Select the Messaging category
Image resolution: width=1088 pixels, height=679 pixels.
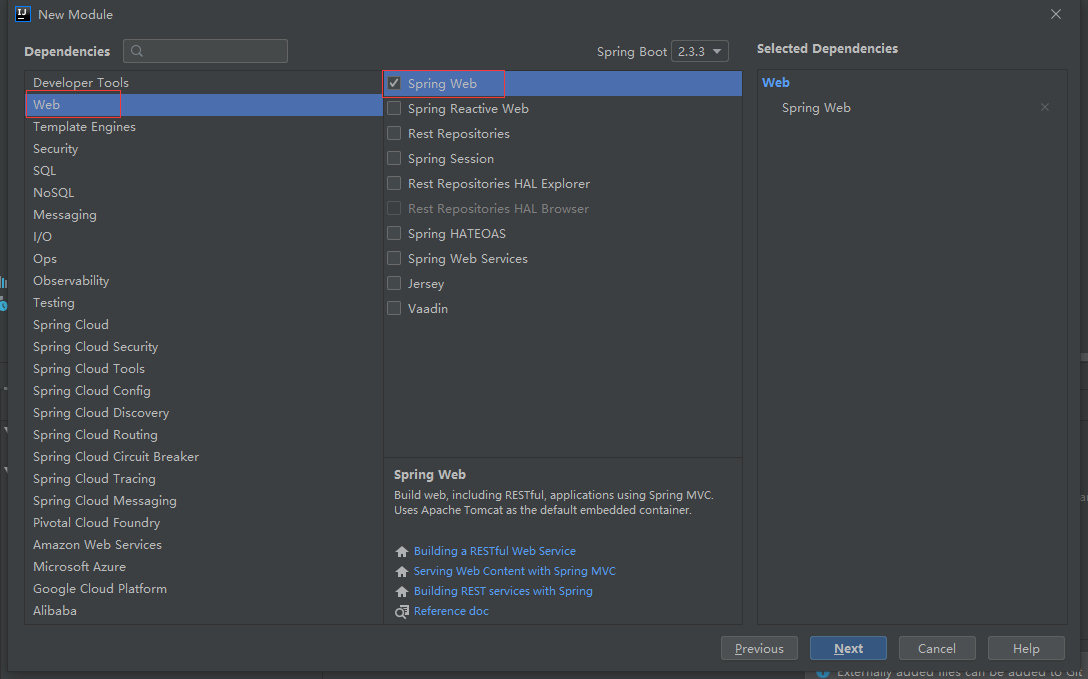(203, 215)
